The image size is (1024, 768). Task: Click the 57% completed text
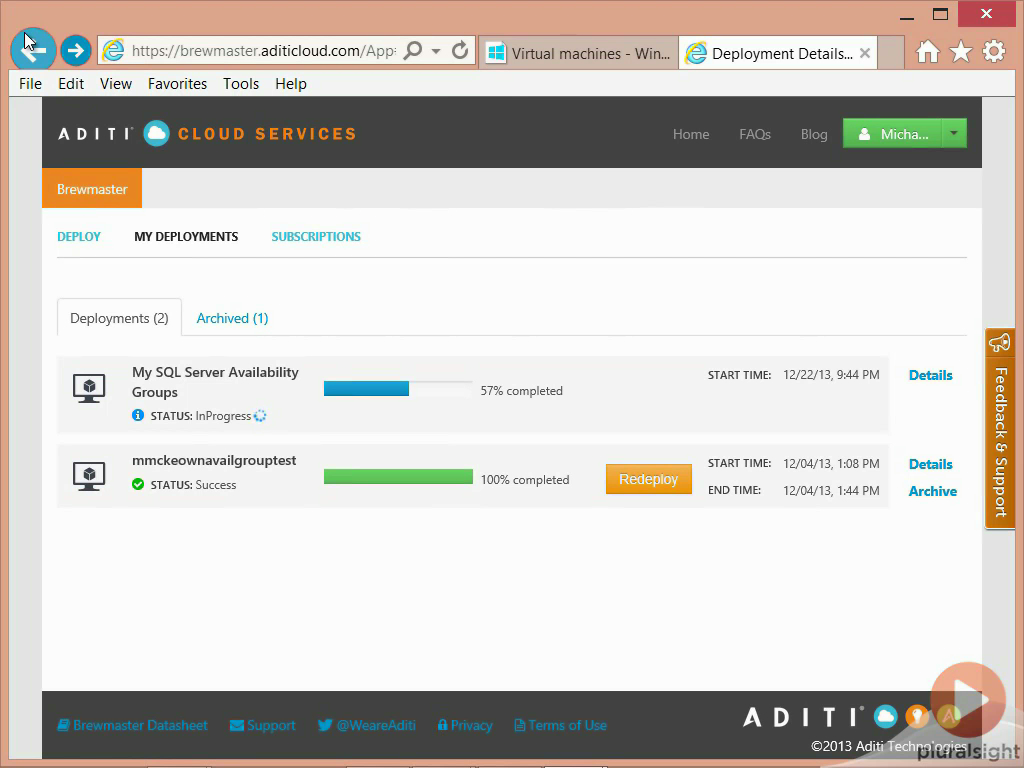(x=521, y=391)
